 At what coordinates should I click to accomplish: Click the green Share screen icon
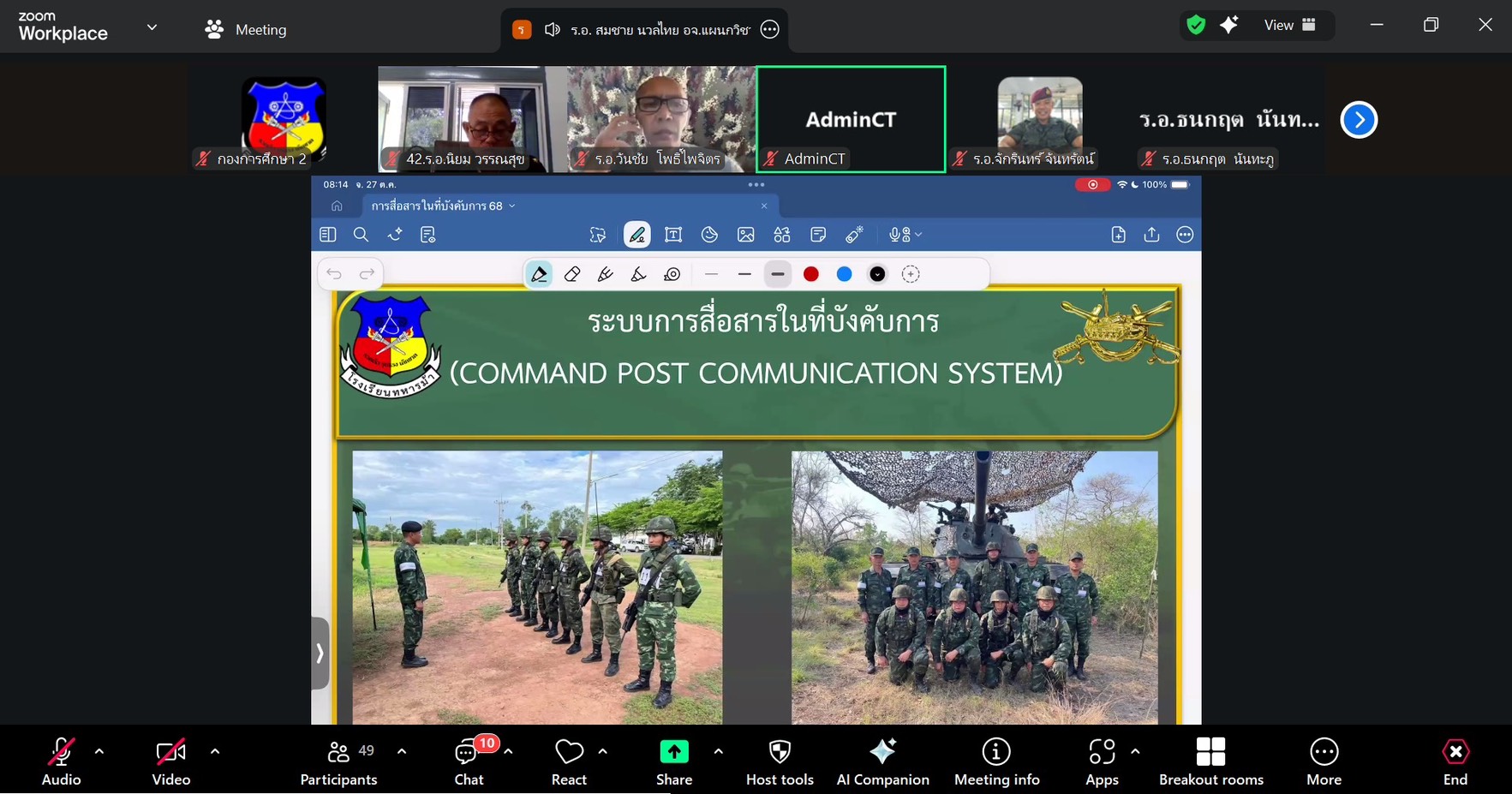tap(674, 752)
